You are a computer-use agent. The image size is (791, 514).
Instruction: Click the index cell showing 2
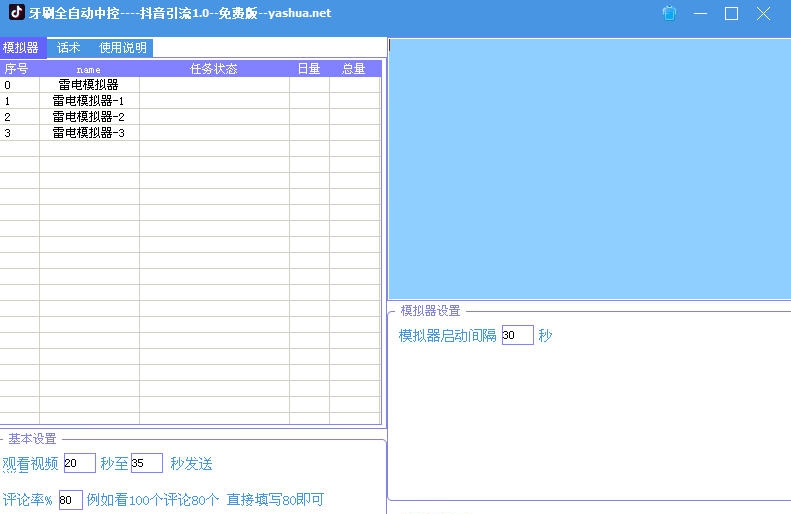point(19,117)
